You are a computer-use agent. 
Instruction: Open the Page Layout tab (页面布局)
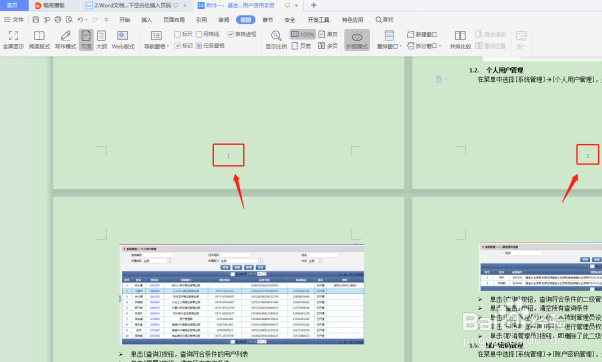pyautogui.click(x=174, y=20)
